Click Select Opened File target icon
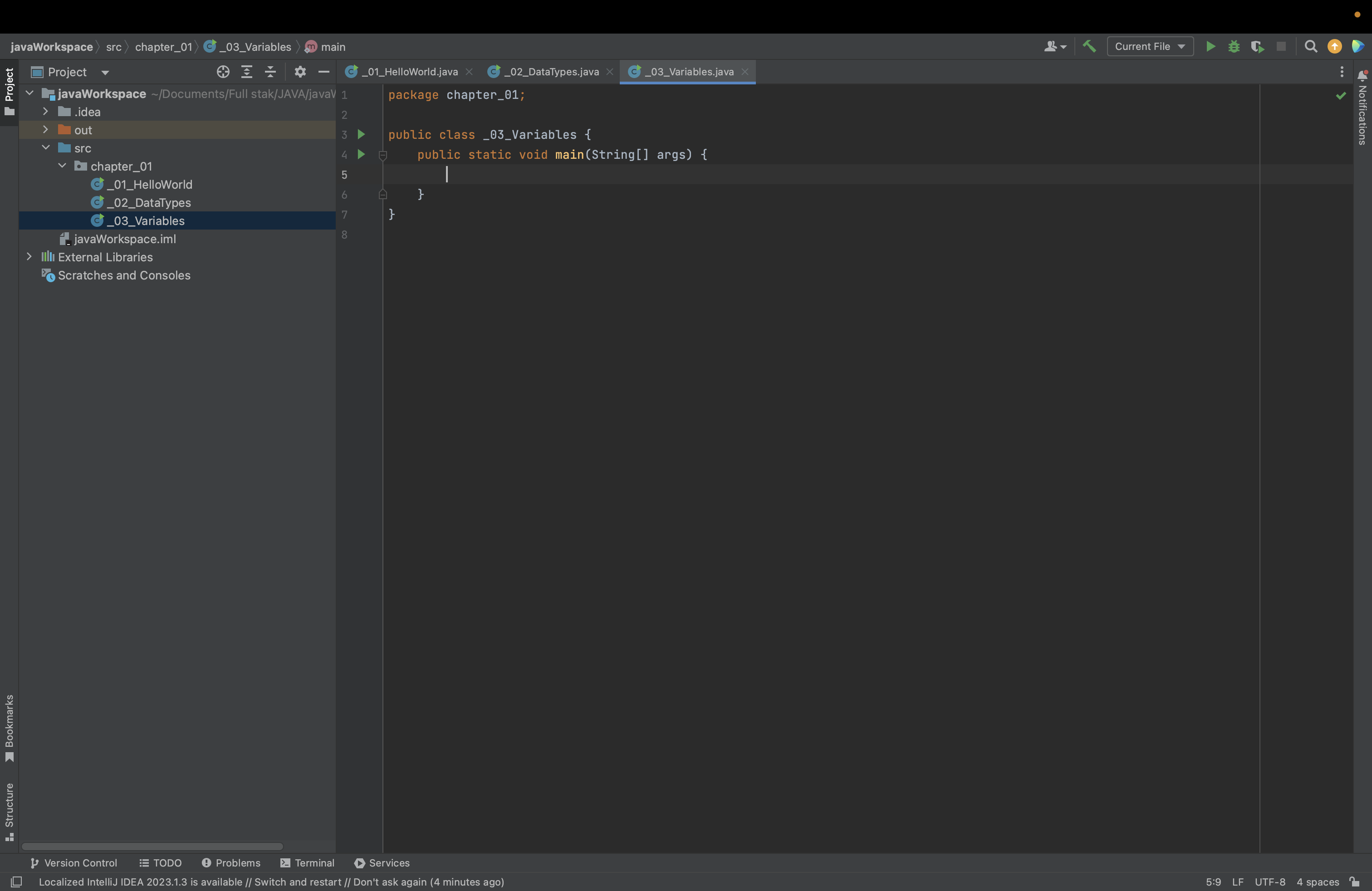Viewport: 1372px width, 891px height. click(223, 72)
